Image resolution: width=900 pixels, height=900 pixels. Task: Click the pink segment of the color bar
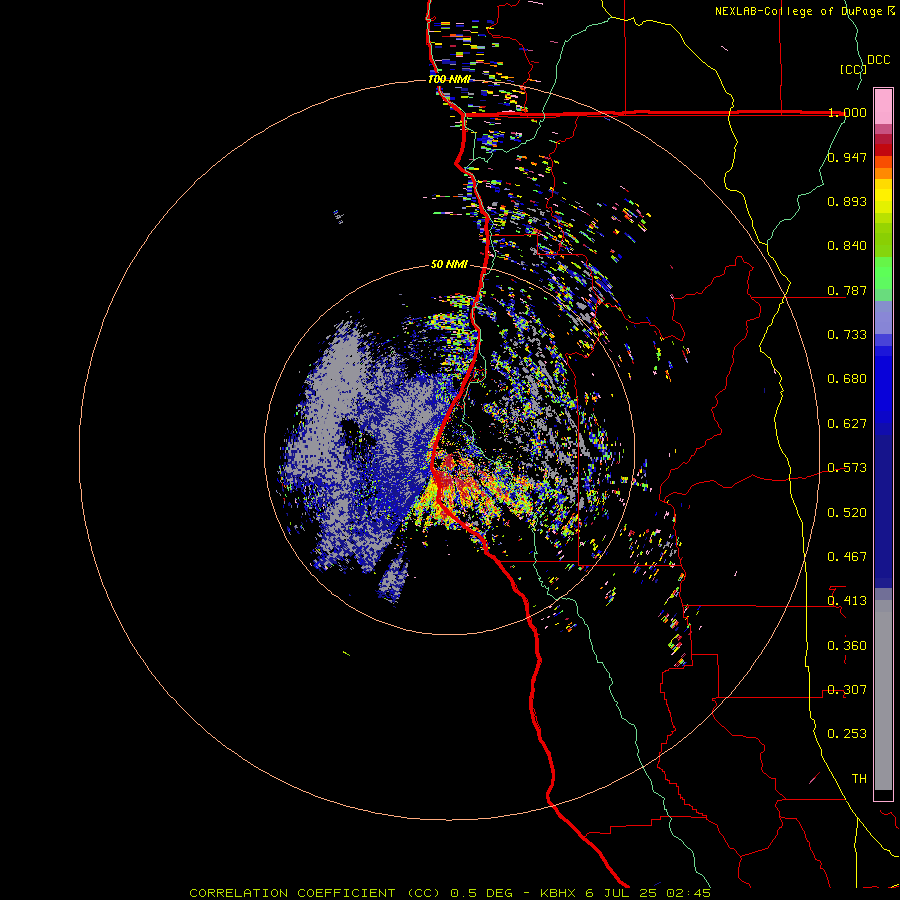pos(883,107)
